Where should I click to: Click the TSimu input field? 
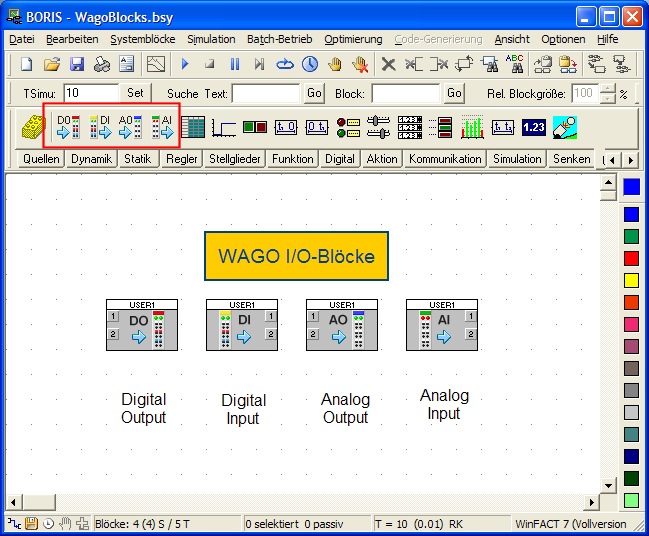pyautogui.click(x=91, y=93)
